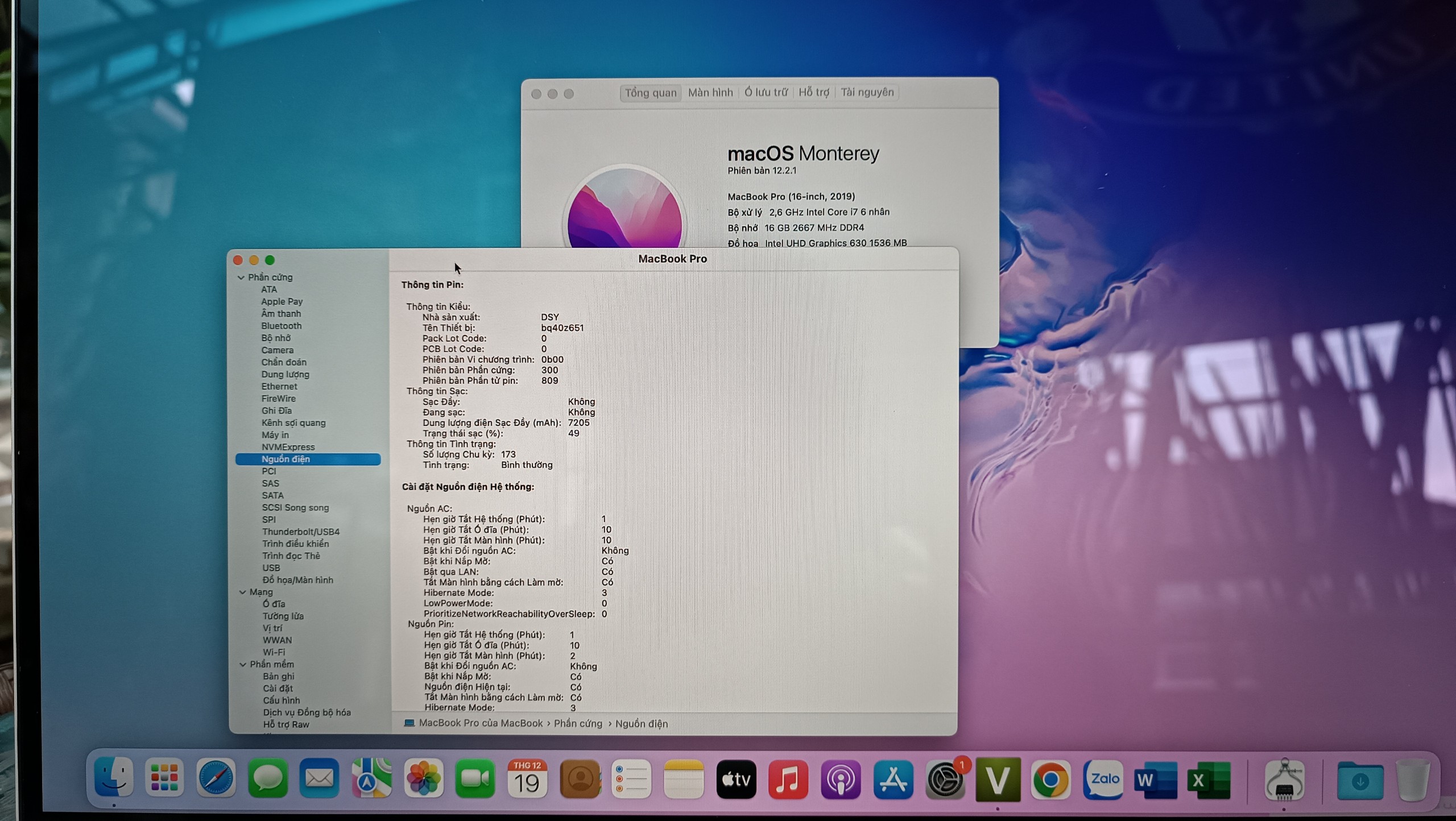This screenshot has width=1456, height=821.
Task: Select Ethernet in the sidebar
Action: tap(279, 387)
